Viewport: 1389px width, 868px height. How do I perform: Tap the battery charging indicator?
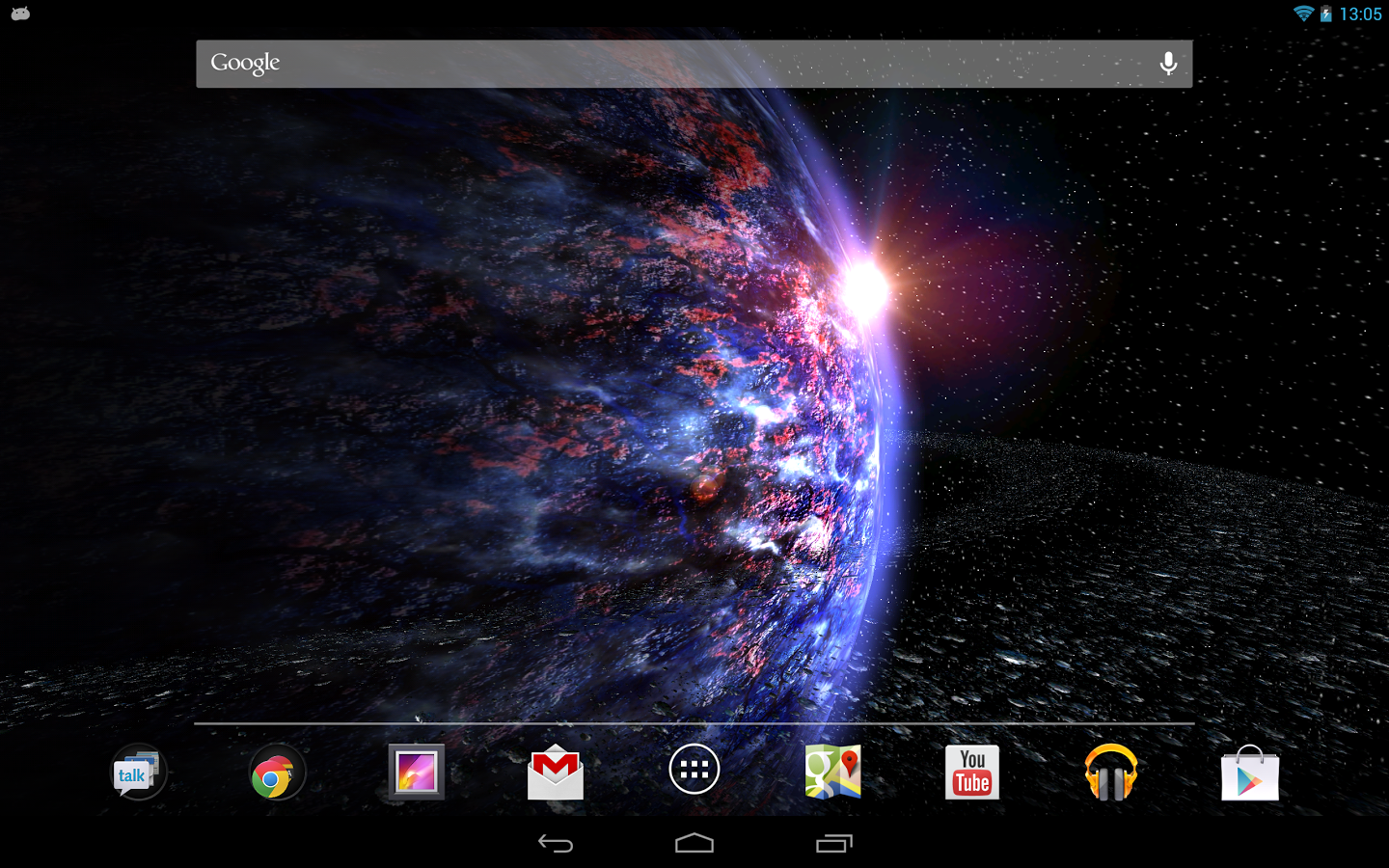pos(1326,14)
